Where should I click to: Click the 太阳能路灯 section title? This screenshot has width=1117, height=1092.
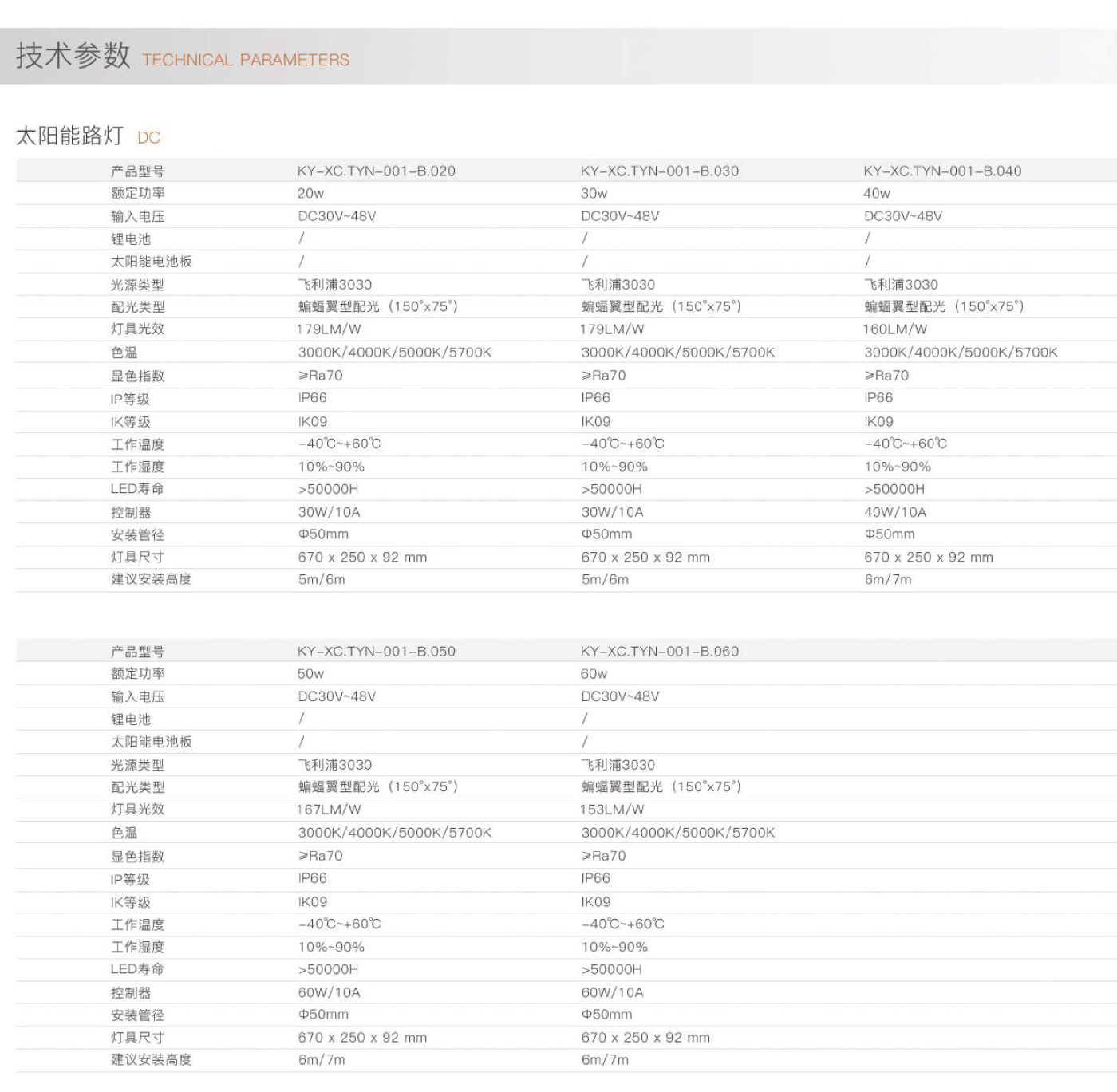pyautogui.click(x=69, y=136)
